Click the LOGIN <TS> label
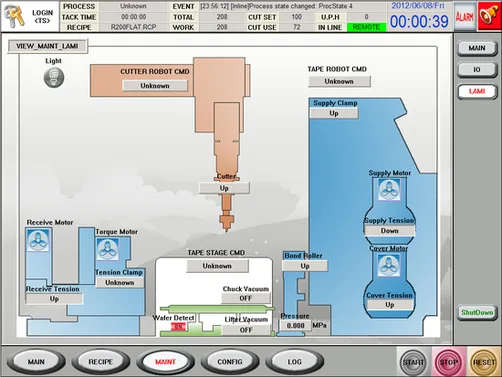Image resolution: width=502 pixels, height=377 pixels. click(x=42, y=16)
